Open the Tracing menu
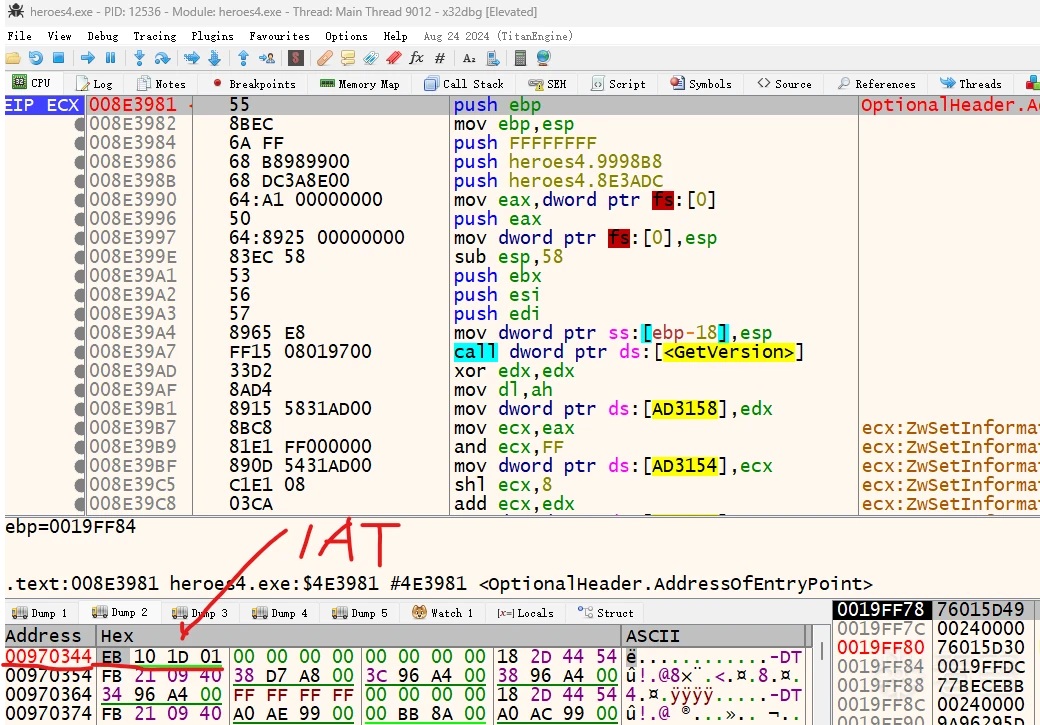 (x=155, y=36)
